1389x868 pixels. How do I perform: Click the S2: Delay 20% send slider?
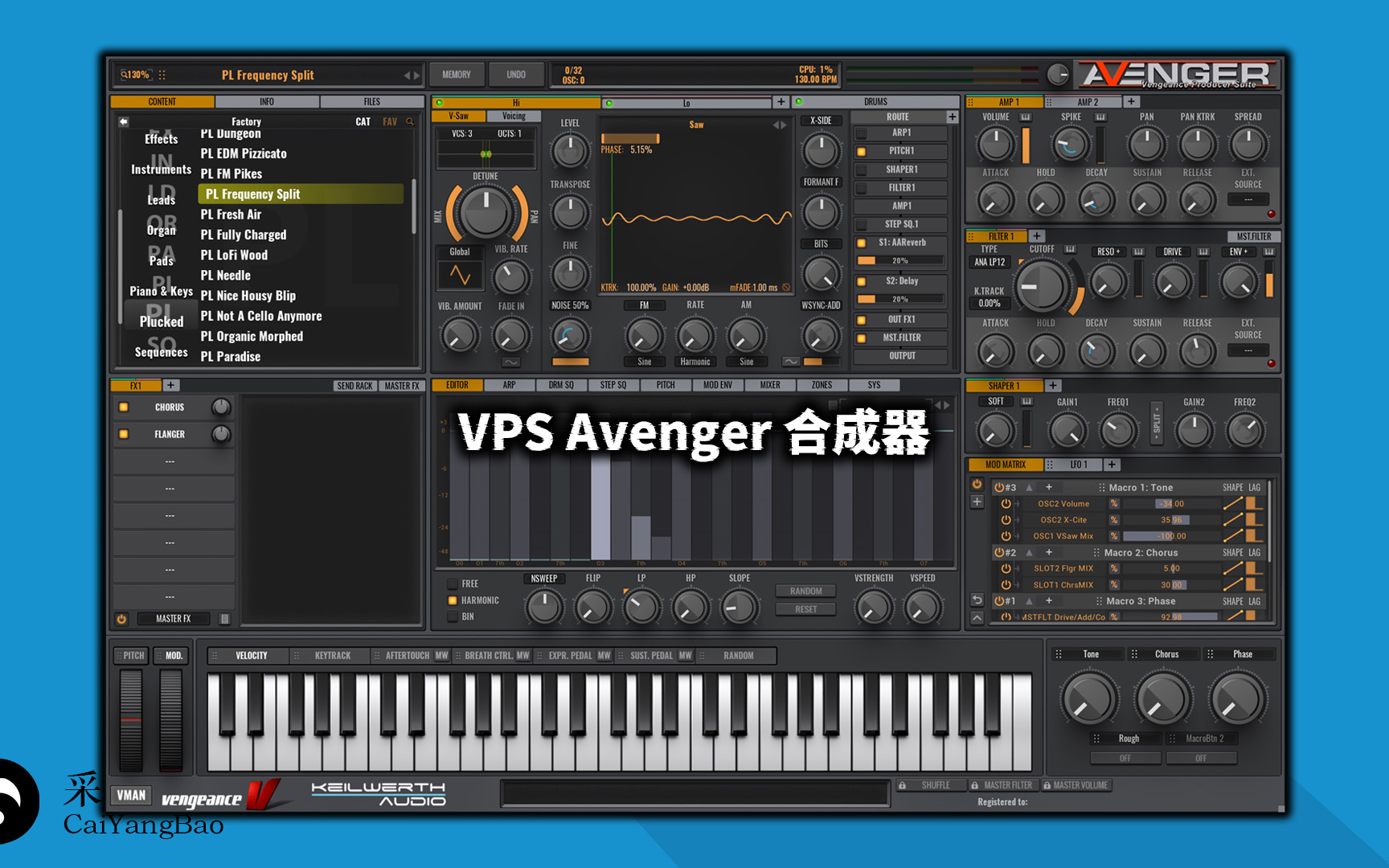coord(900,299)
